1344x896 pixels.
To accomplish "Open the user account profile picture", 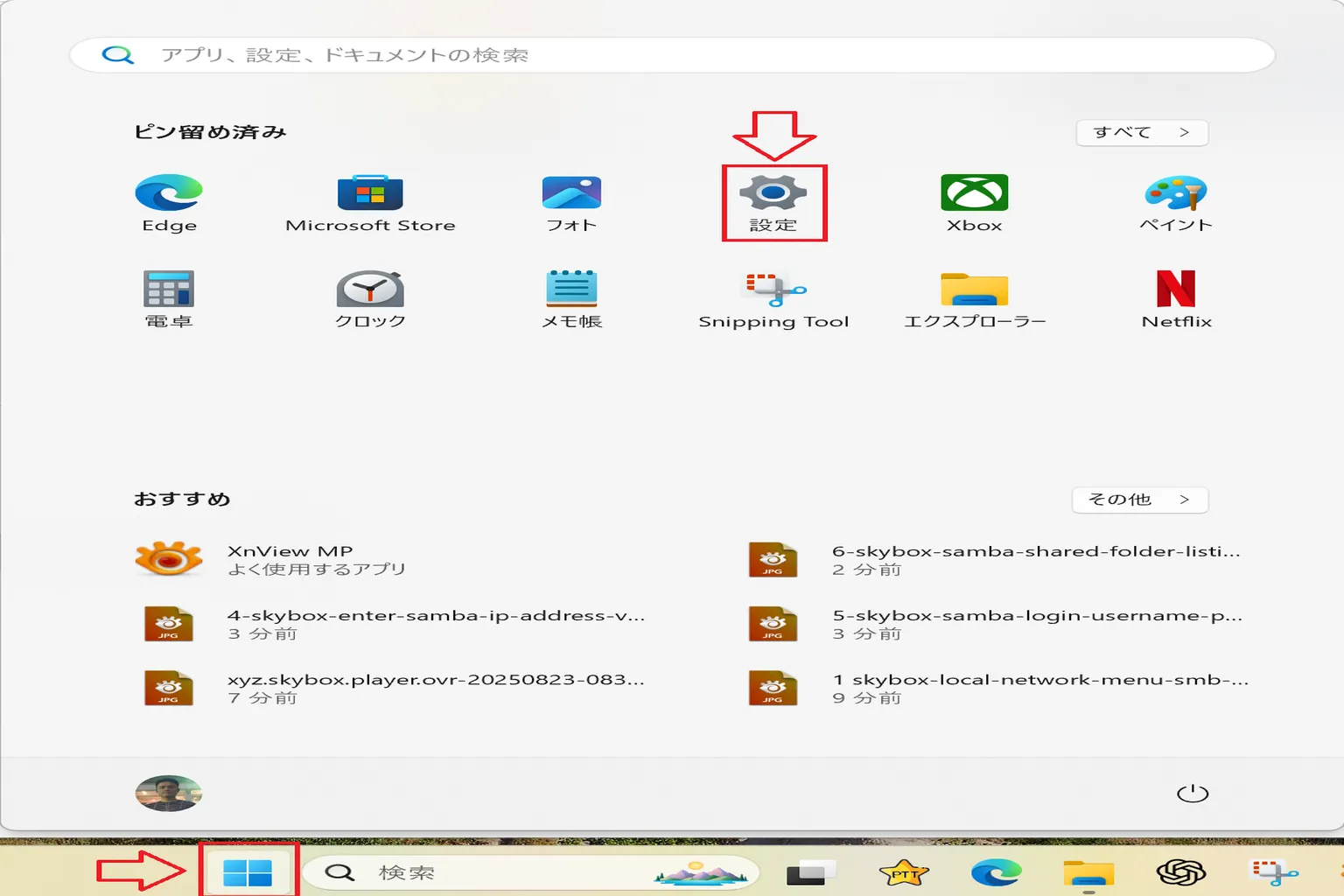I will [169, 794].
